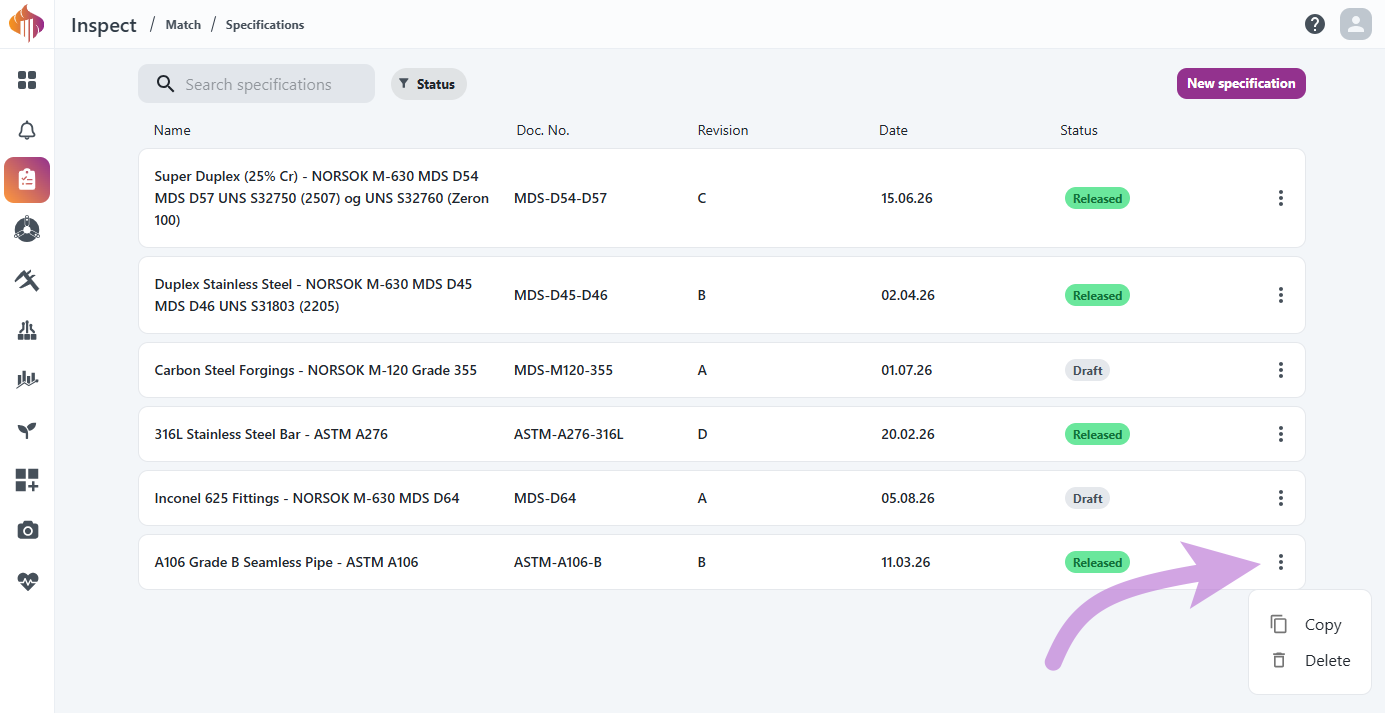Open Carbon Steel Forgings specification
The image size is (1385, 713).
721,370
